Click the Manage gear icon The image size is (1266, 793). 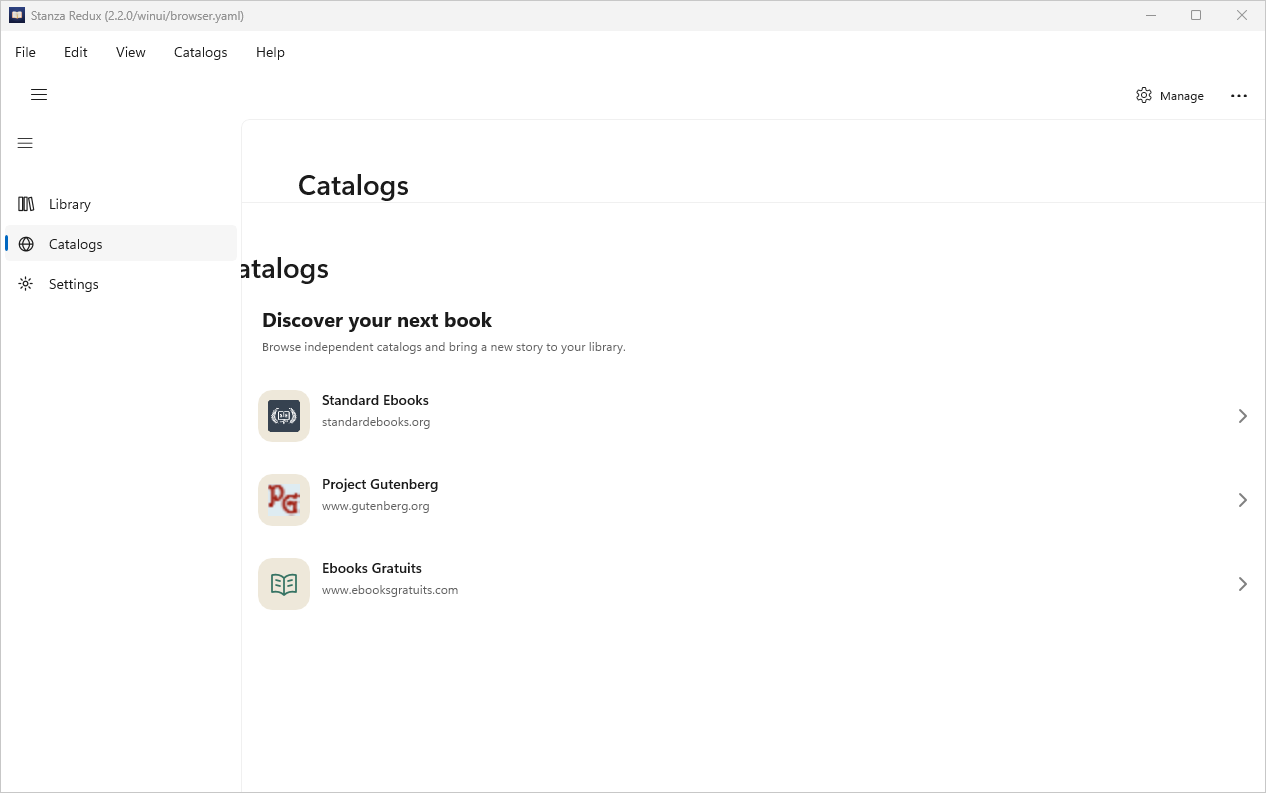(1144, 95)
